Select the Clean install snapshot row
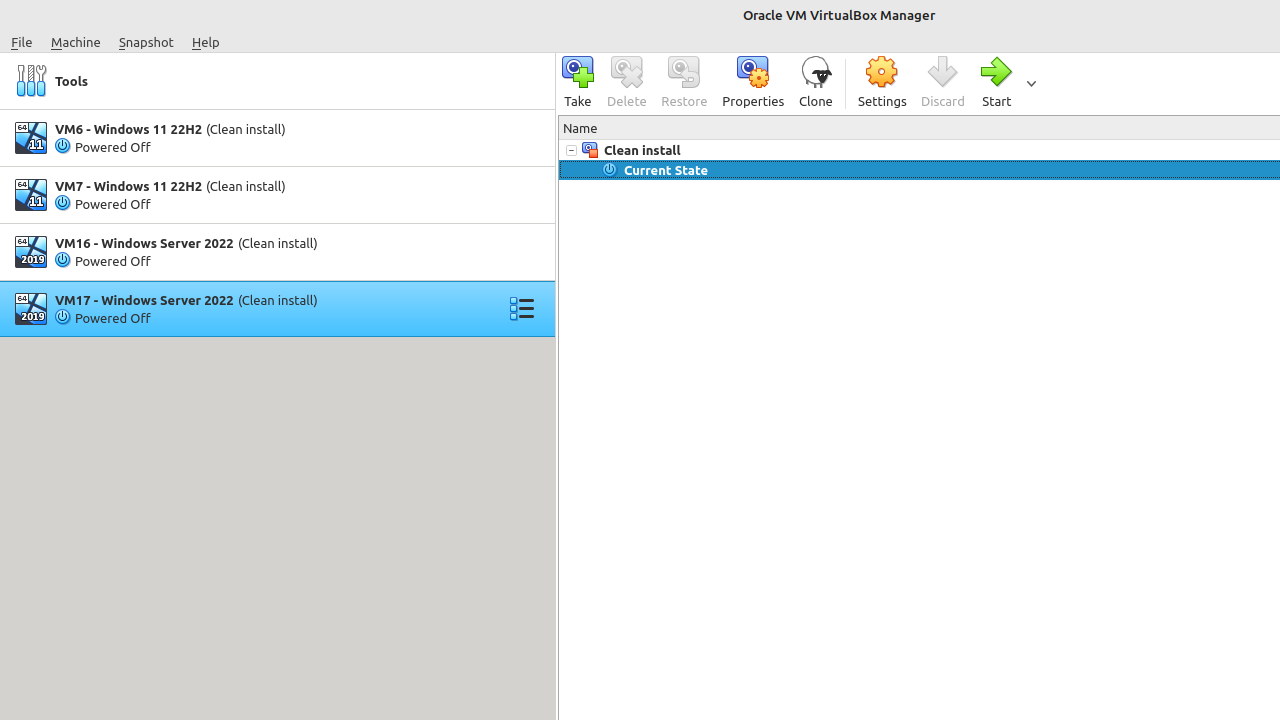Screen dimensions: 1280x720 (919, 150)
